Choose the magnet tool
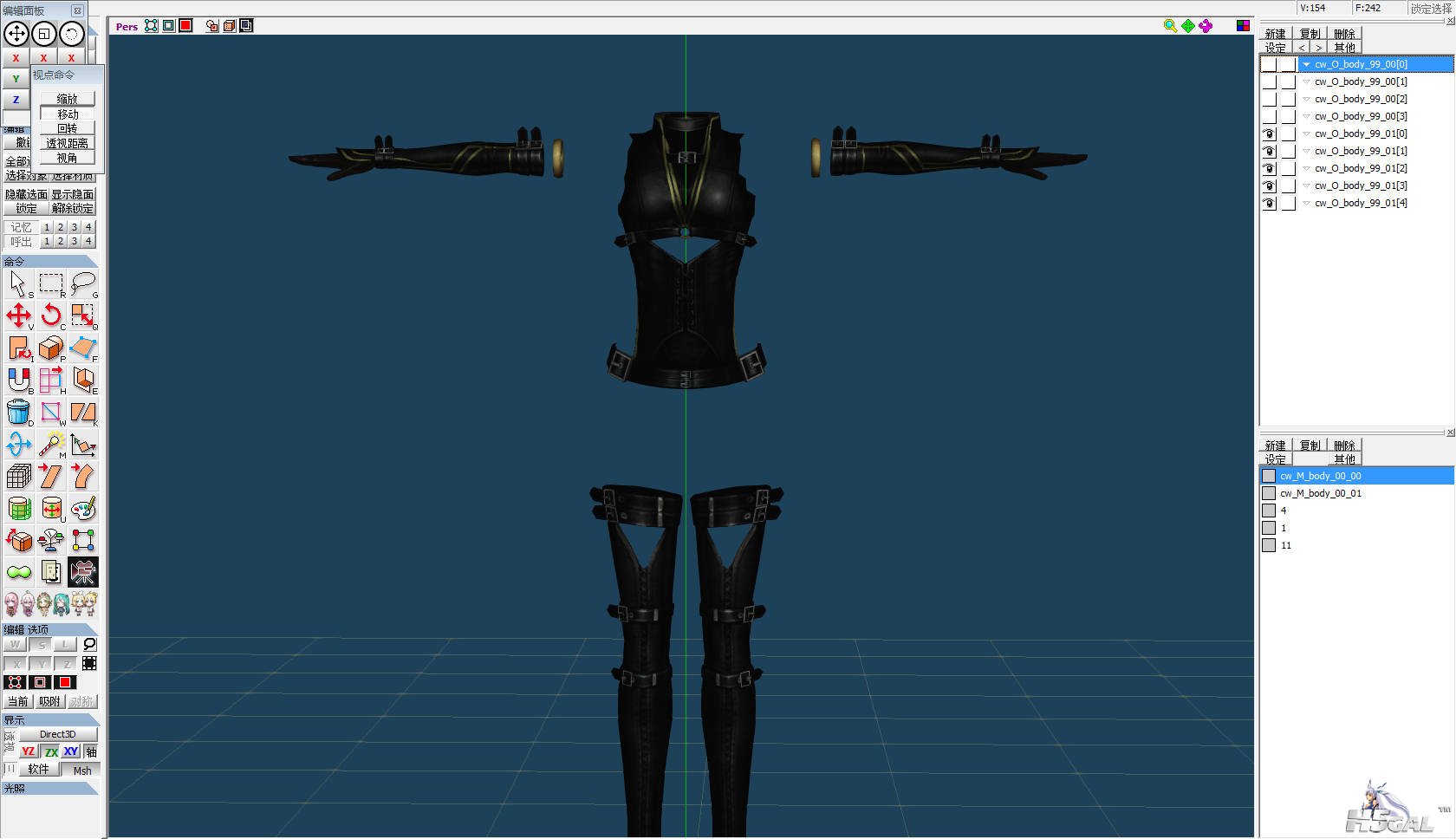 tap(19, 380)
